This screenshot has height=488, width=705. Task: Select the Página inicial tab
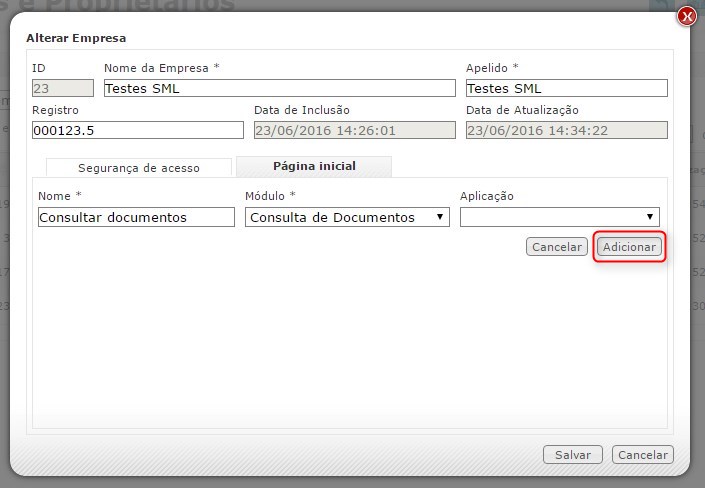point(314,166)
